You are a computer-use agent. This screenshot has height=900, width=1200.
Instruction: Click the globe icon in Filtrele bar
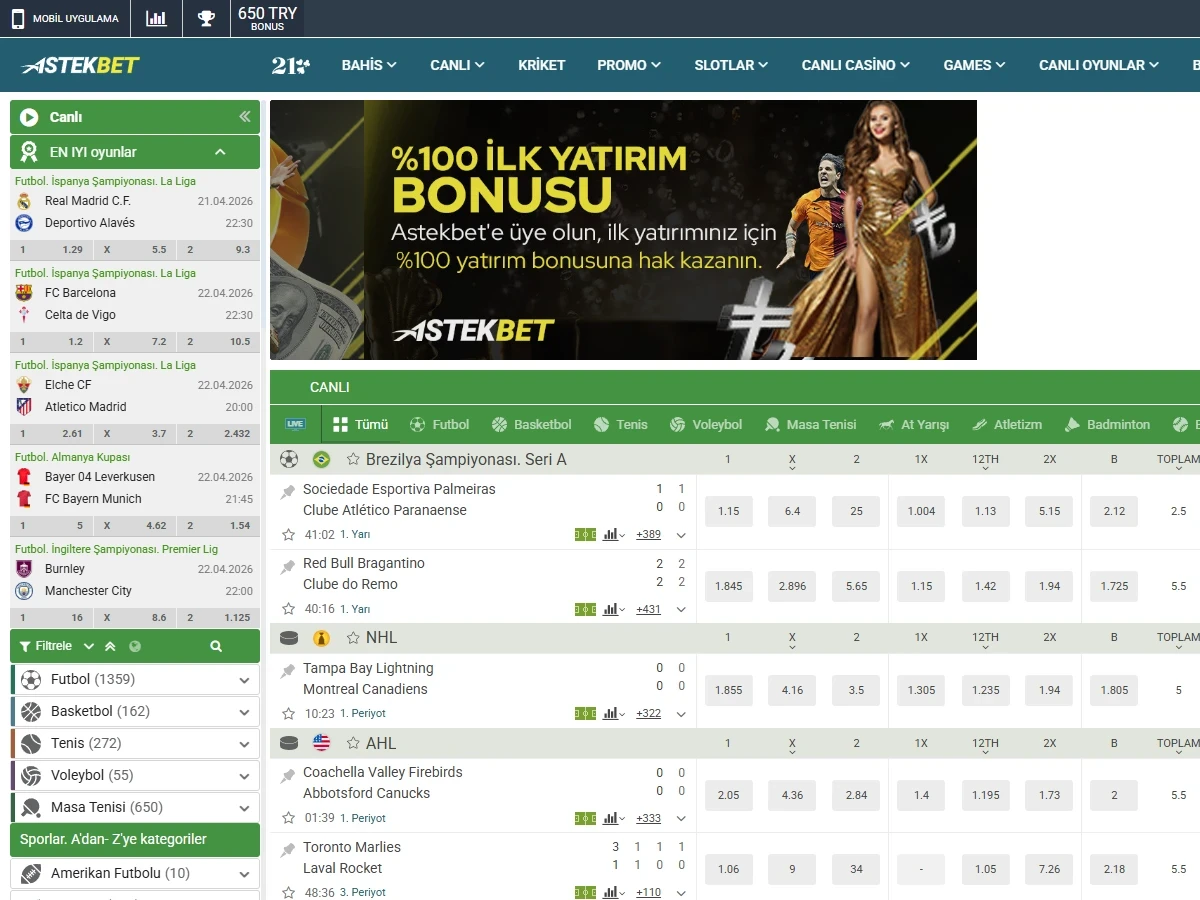pyautogui.click(x=135, y=646)
